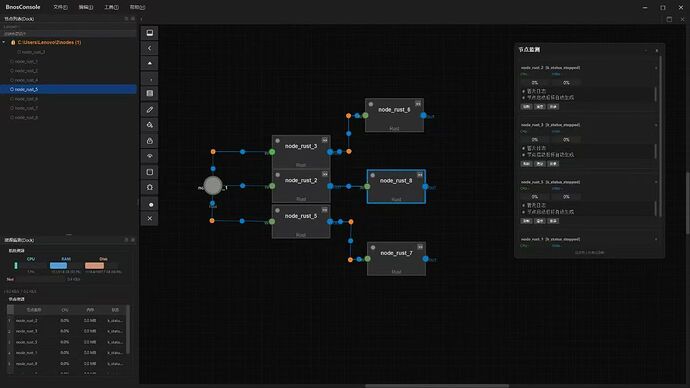Click the green input port of node_rust_5
This screenshot has width=690, height=388.
click(272, 222)
